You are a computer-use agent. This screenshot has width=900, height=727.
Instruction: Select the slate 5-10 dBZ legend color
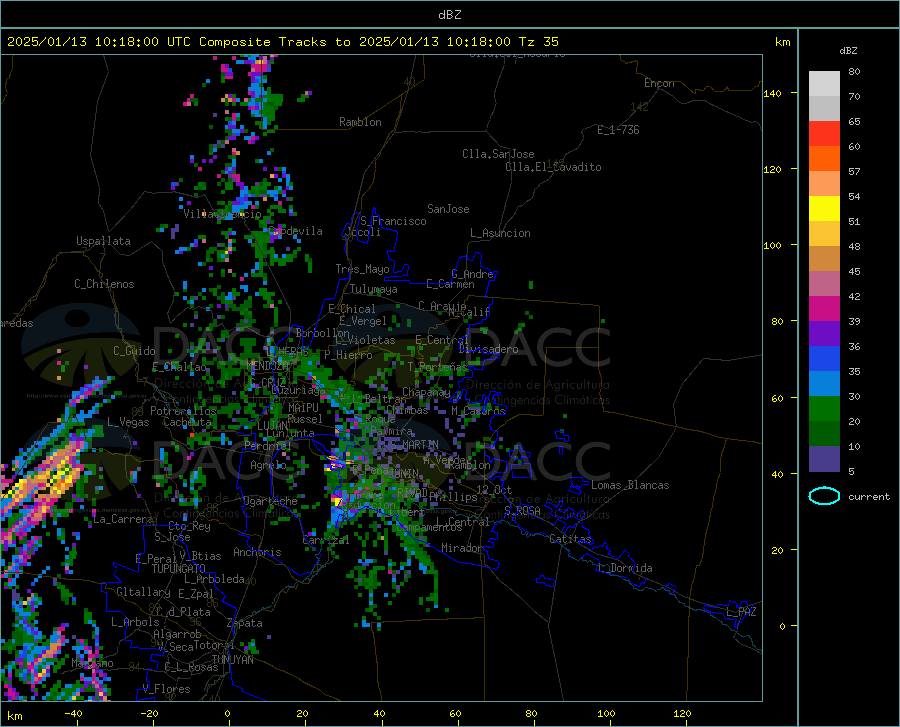pyautogui.click(x=824, y=458)
